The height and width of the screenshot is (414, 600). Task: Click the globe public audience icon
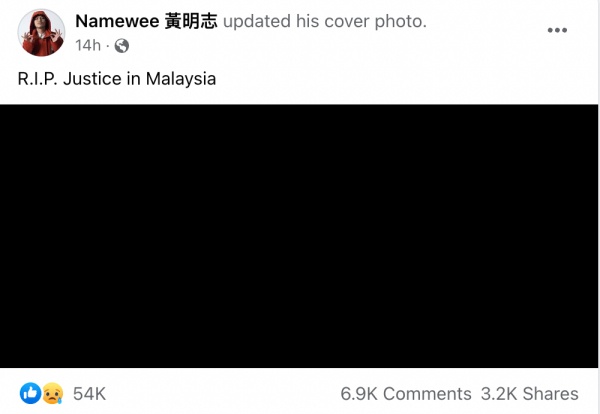tap(122, 46)
